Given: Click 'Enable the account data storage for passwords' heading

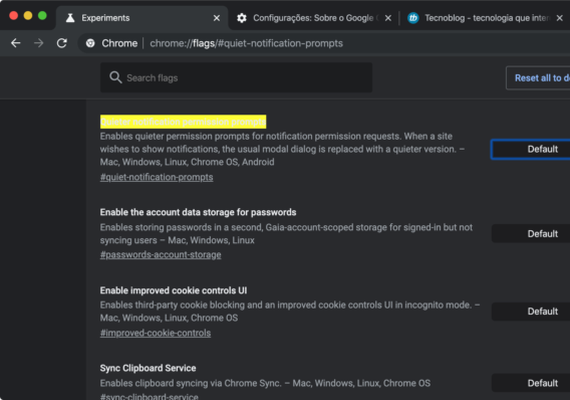Looking at the screenshot, I should pyautogui.click(x=198, y=212).
